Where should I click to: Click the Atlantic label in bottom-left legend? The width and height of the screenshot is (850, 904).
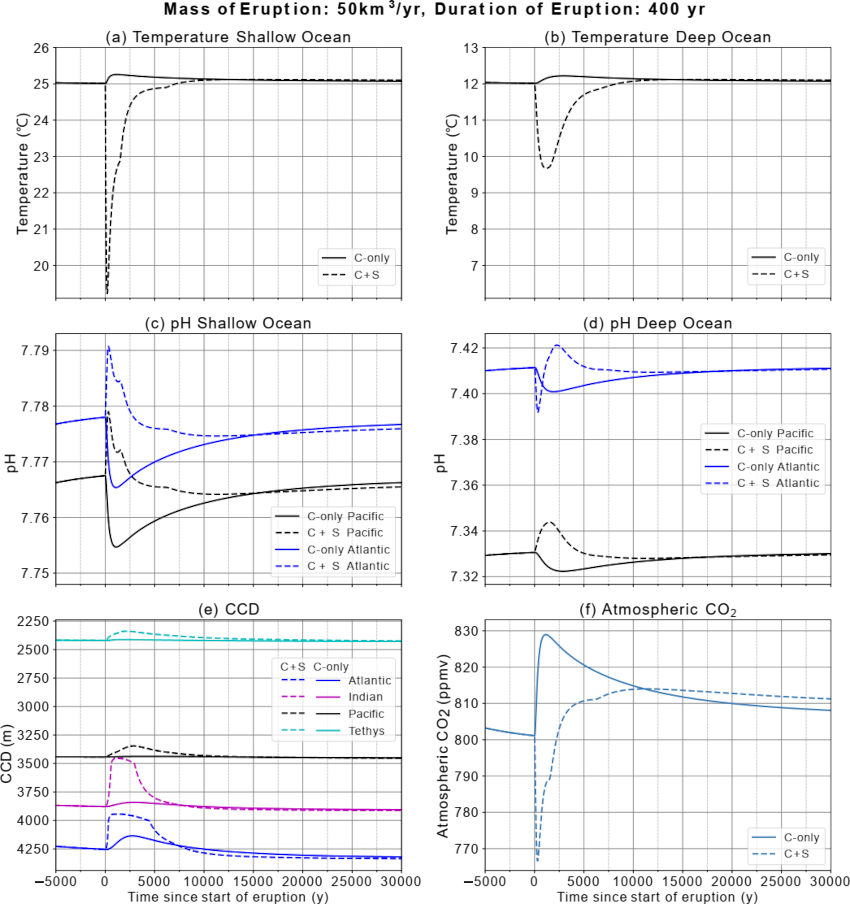370,681
